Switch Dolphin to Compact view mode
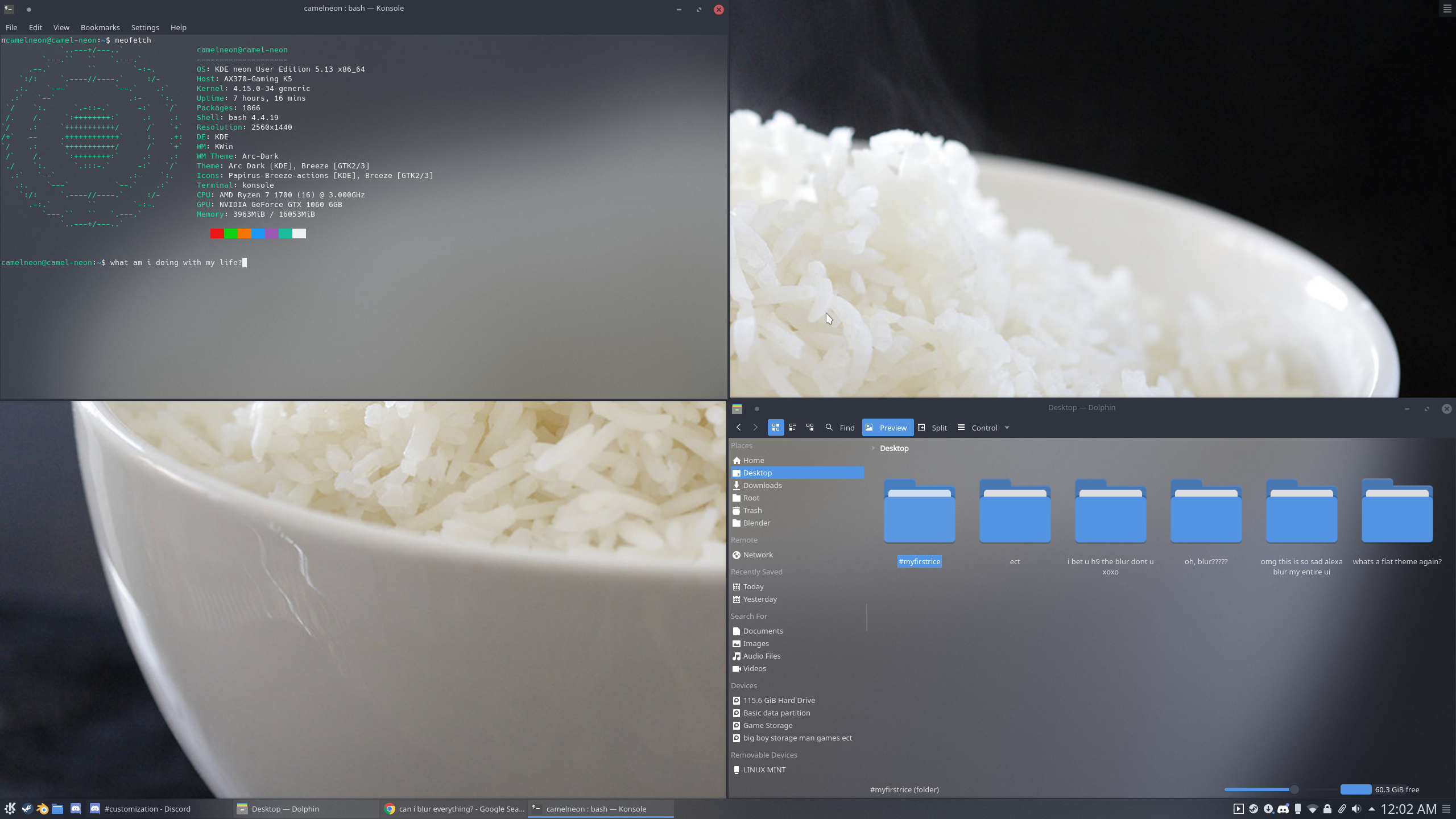Image resolution: width=1456 pixels, height=819 pixels. click(x=792, y=427)
